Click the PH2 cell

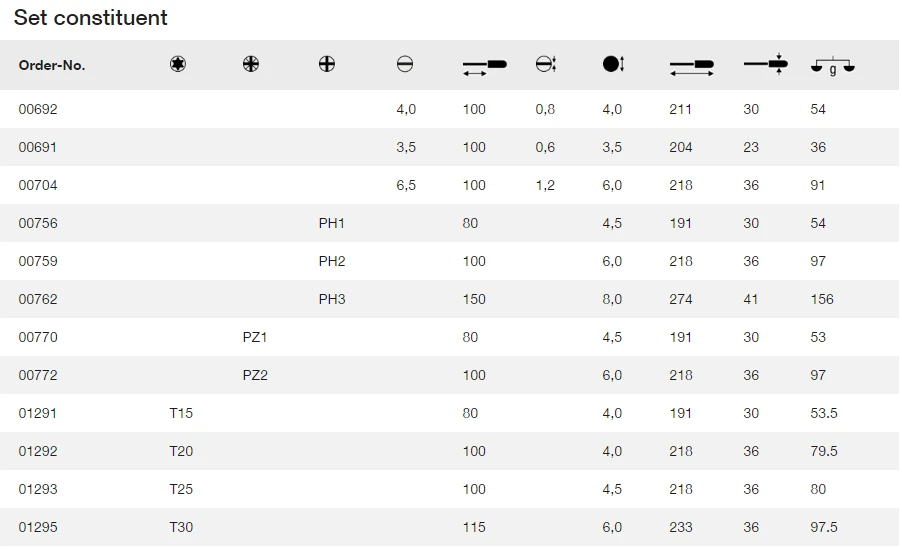pos(332,261)
